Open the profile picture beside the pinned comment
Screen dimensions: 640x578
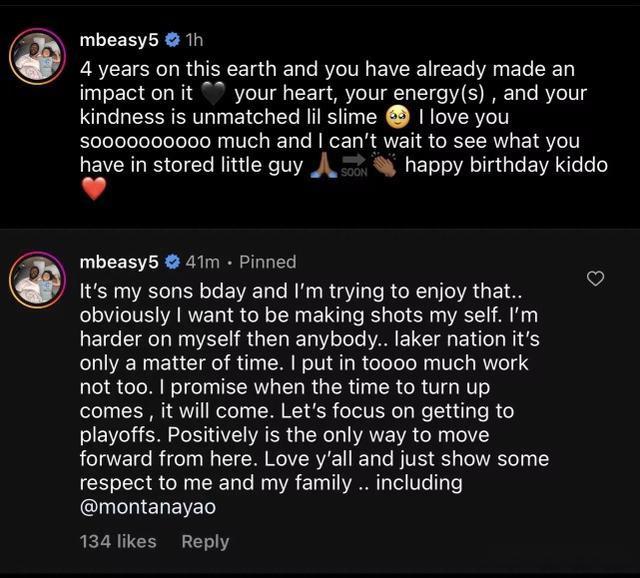38,283
